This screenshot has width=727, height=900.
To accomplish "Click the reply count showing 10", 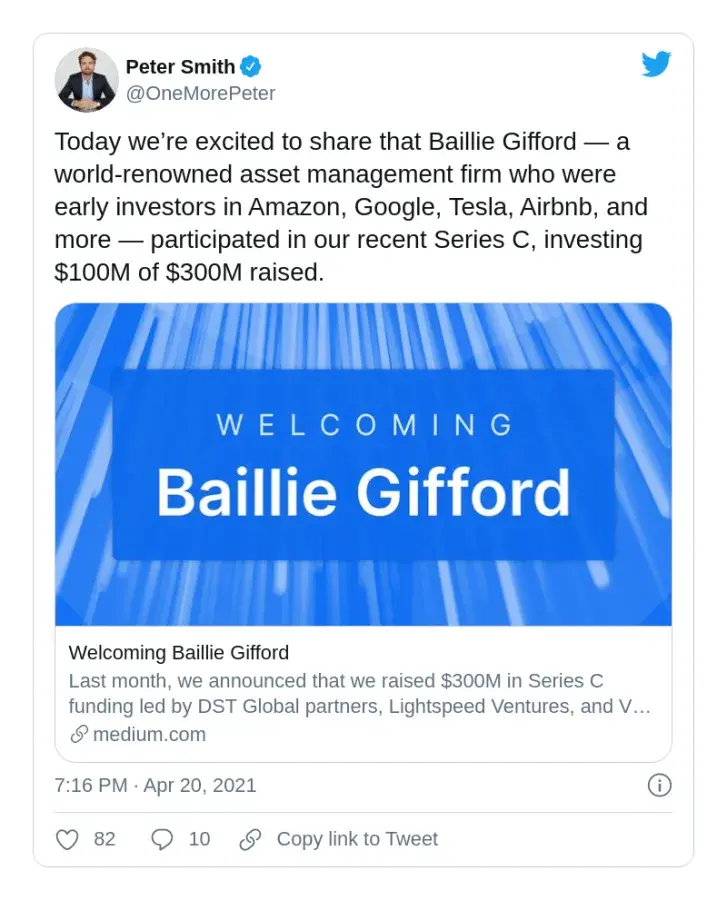I will coord(197,839).
